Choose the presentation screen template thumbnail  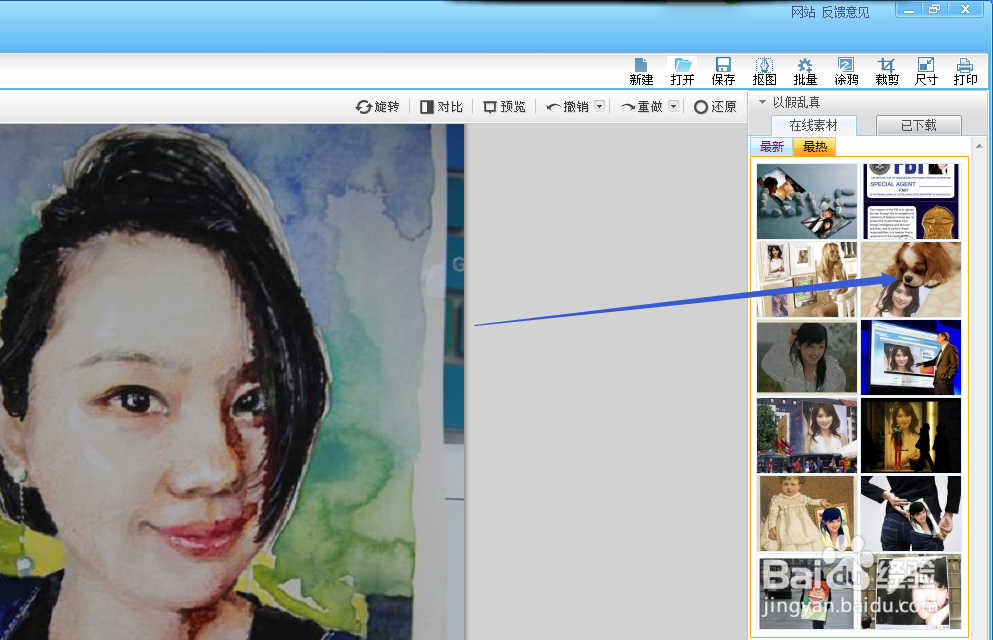(x=911, y=357)
